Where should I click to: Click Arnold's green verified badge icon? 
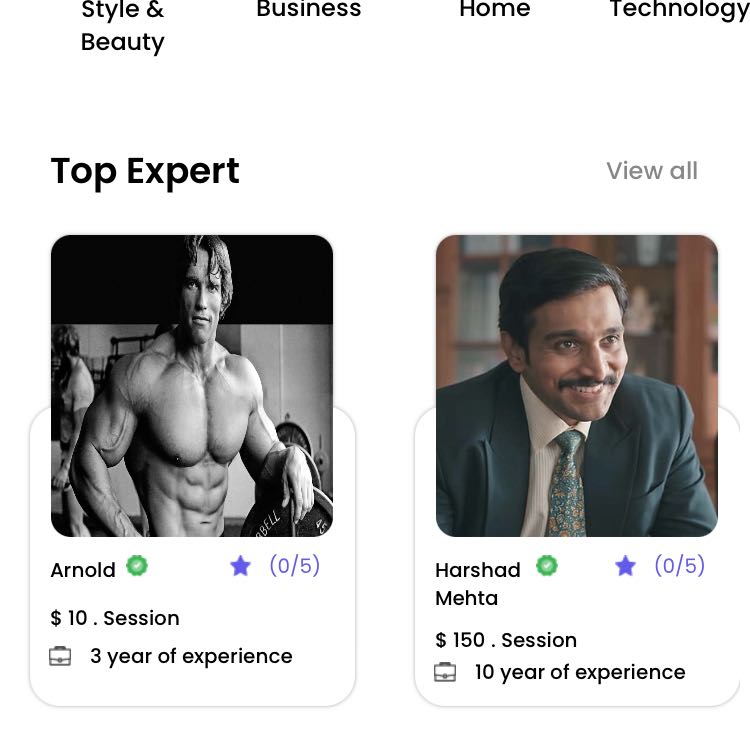(x=137, y=566)
